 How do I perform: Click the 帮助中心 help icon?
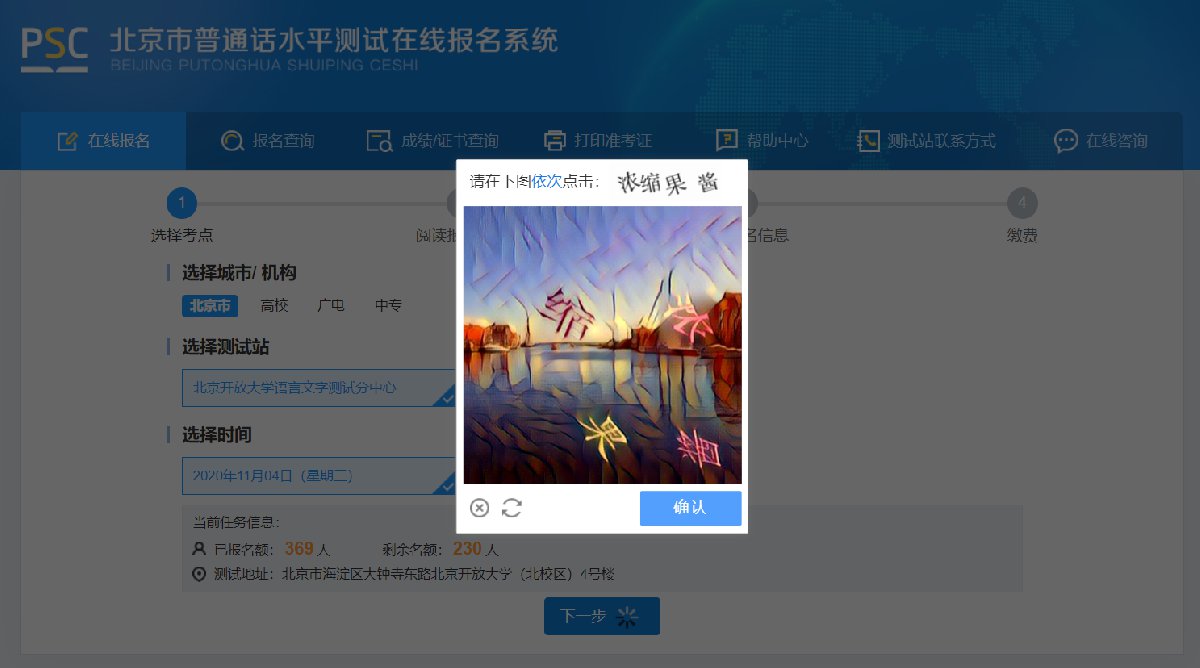click(x=727, y=141)
